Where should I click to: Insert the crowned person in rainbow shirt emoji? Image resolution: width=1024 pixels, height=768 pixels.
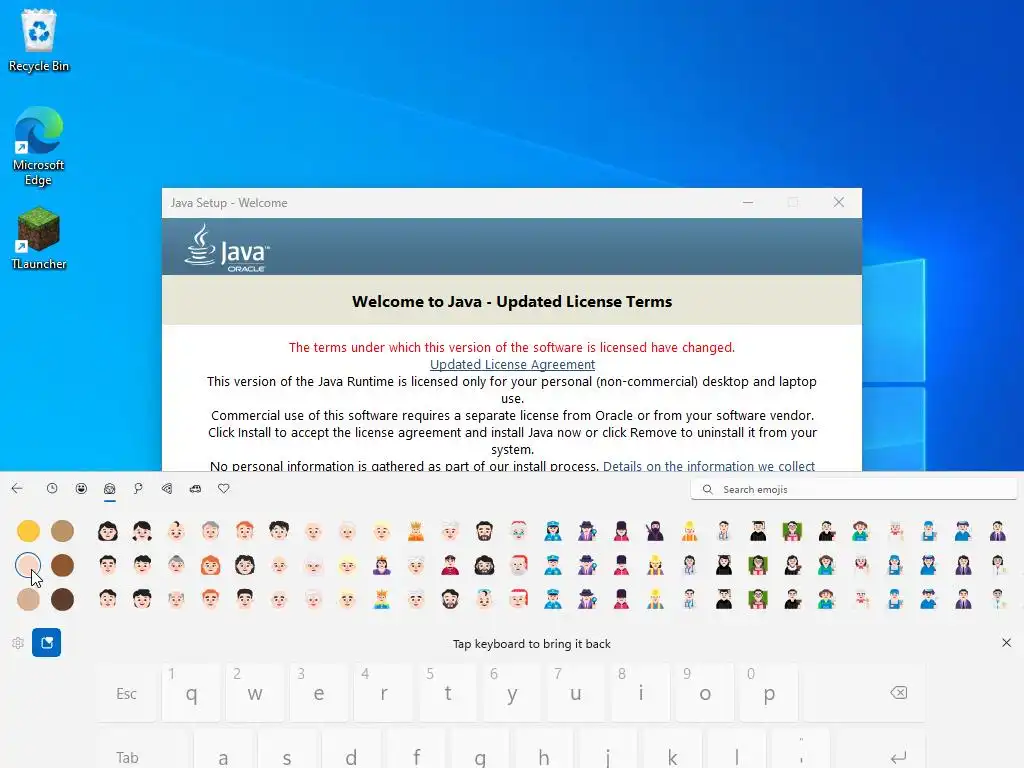tap(381, 599)
